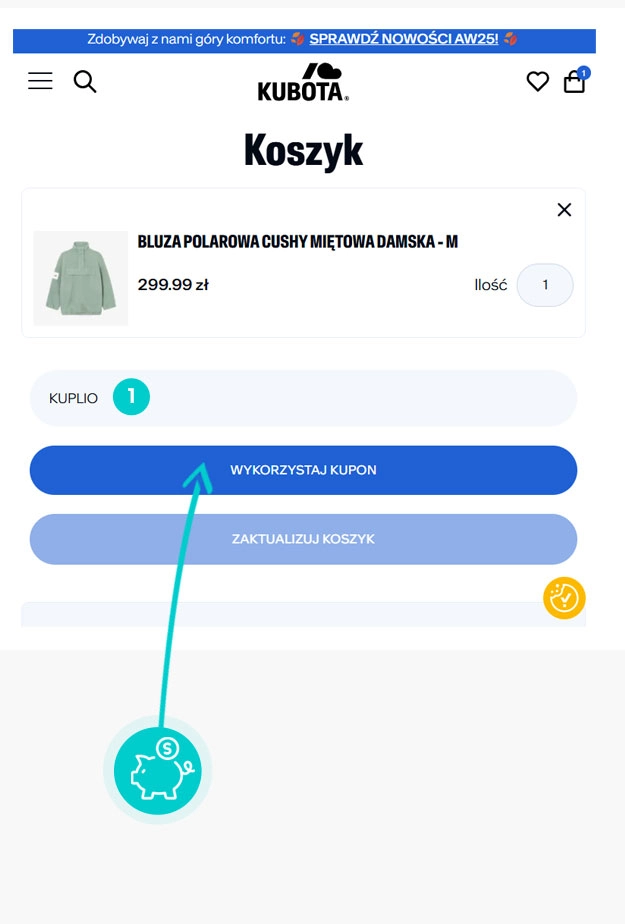625x924 pixels.
Task: Click the teal step badge labeled 1
Action: [x=131, y=397]
